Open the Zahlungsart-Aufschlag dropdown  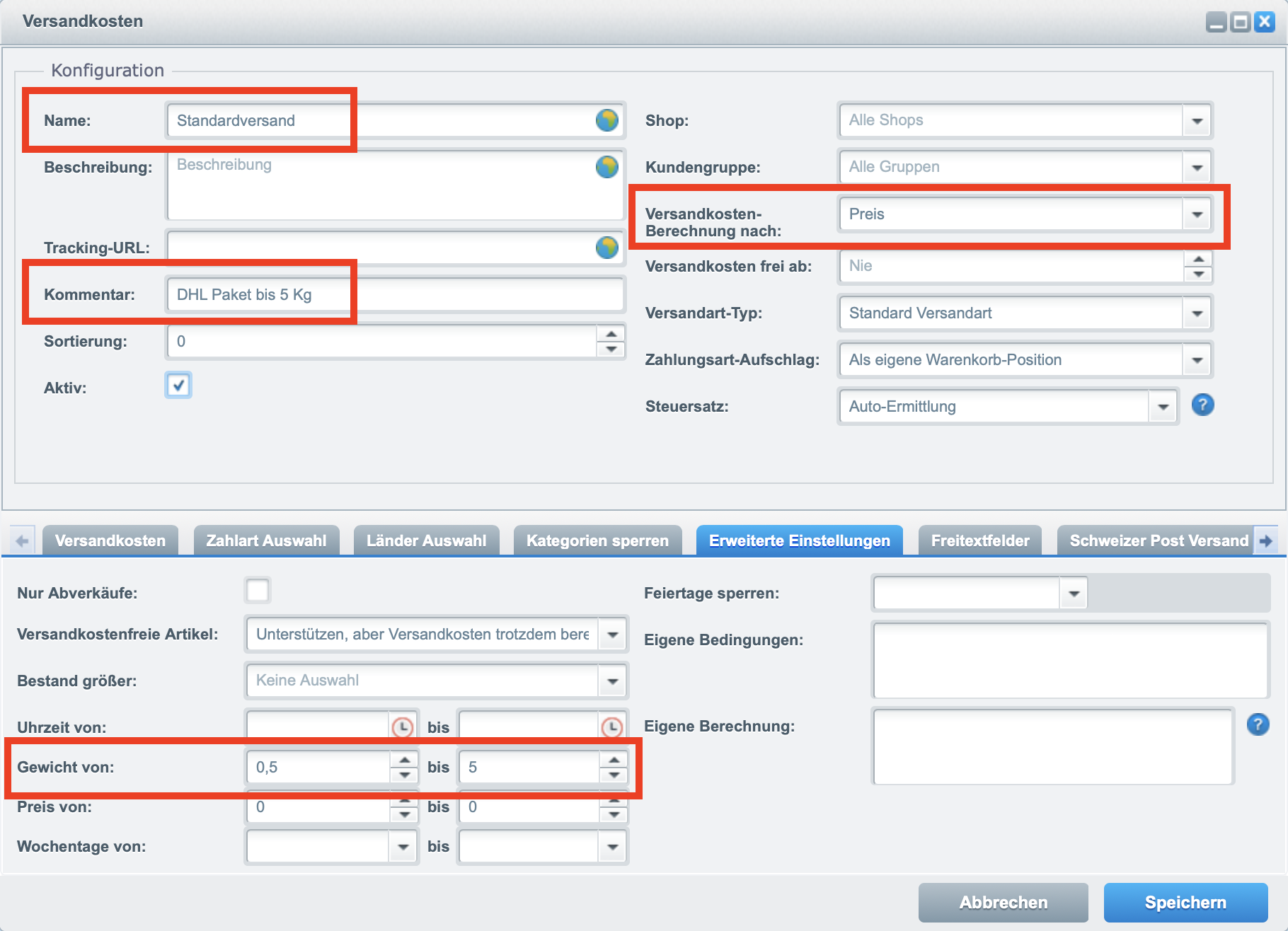1197,359
